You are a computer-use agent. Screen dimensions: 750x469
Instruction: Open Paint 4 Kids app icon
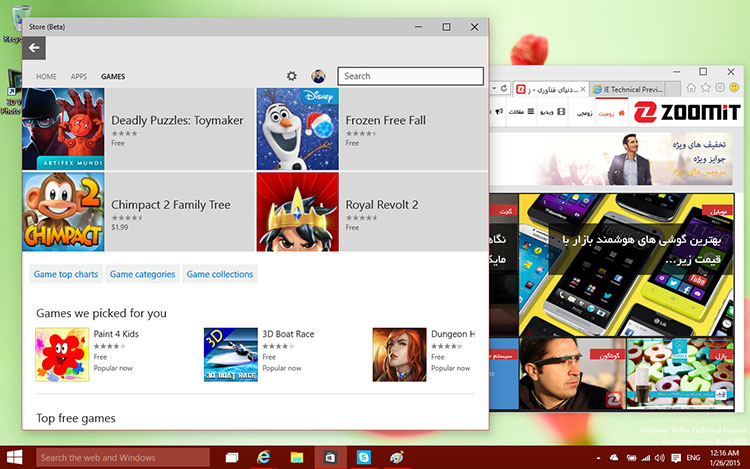[56, 354]
